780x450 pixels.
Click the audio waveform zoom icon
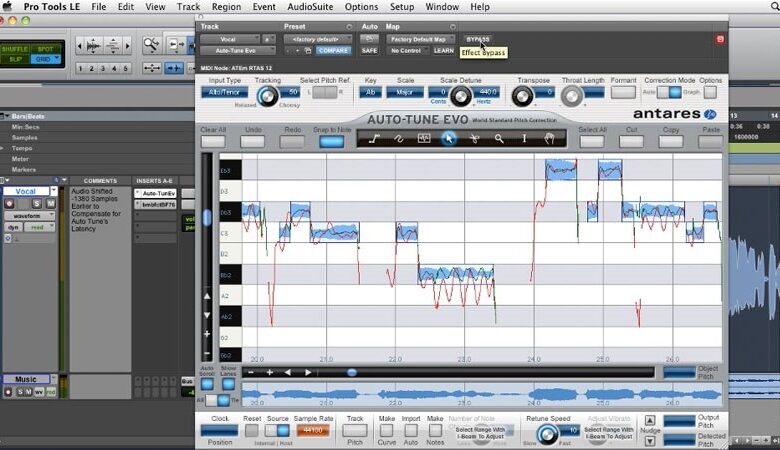94,46
